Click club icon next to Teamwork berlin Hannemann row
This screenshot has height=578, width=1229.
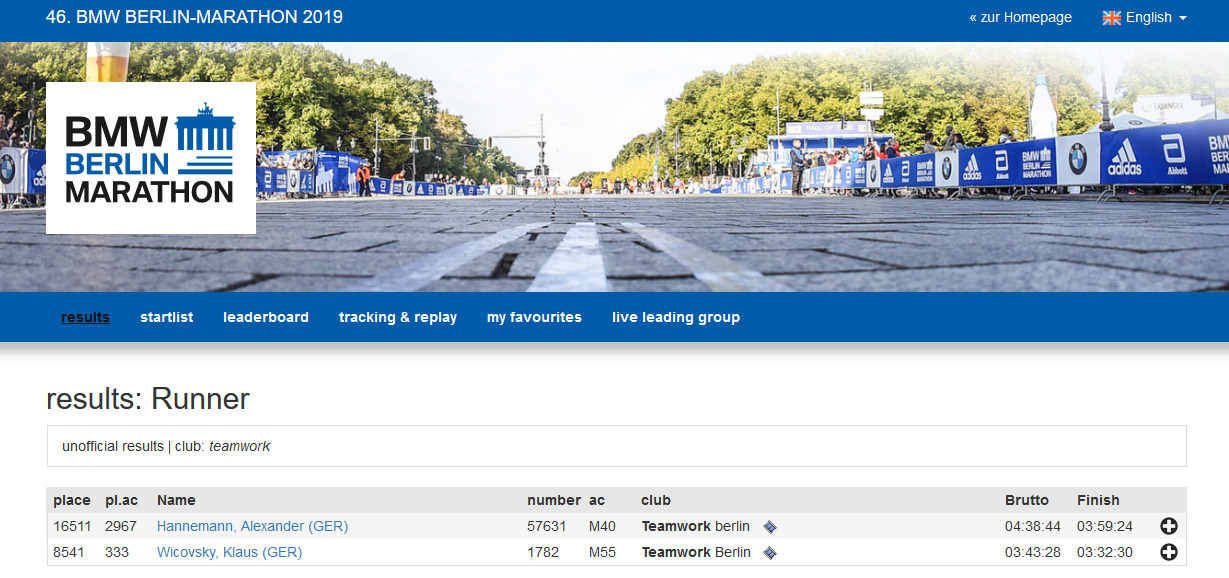[770, 526]
